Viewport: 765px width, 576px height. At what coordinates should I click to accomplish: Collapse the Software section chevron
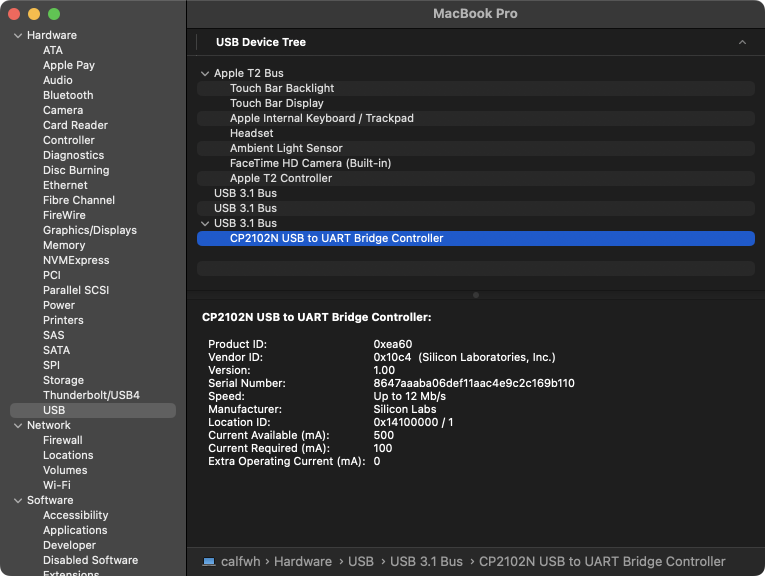point(17,501)
